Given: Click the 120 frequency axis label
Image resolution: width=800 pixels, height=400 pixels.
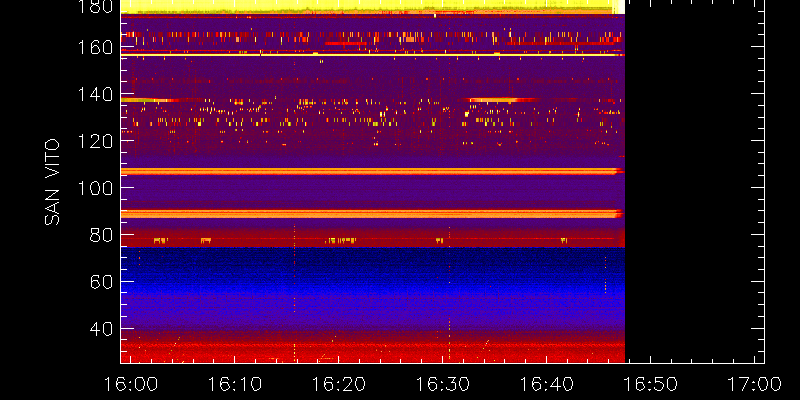Looking at the screenshot, I should click(x=94, y=141).
